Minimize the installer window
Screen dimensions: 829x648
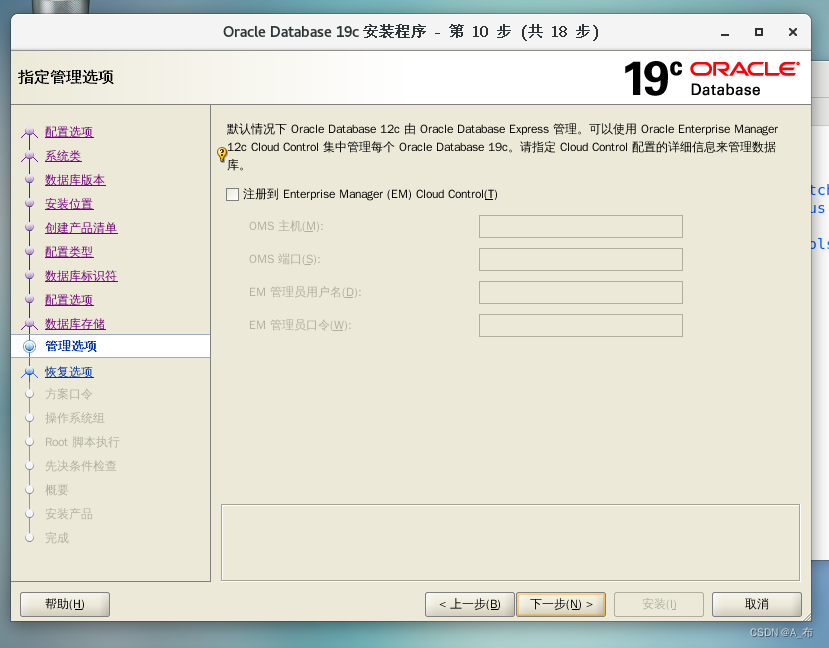(725, 32)
